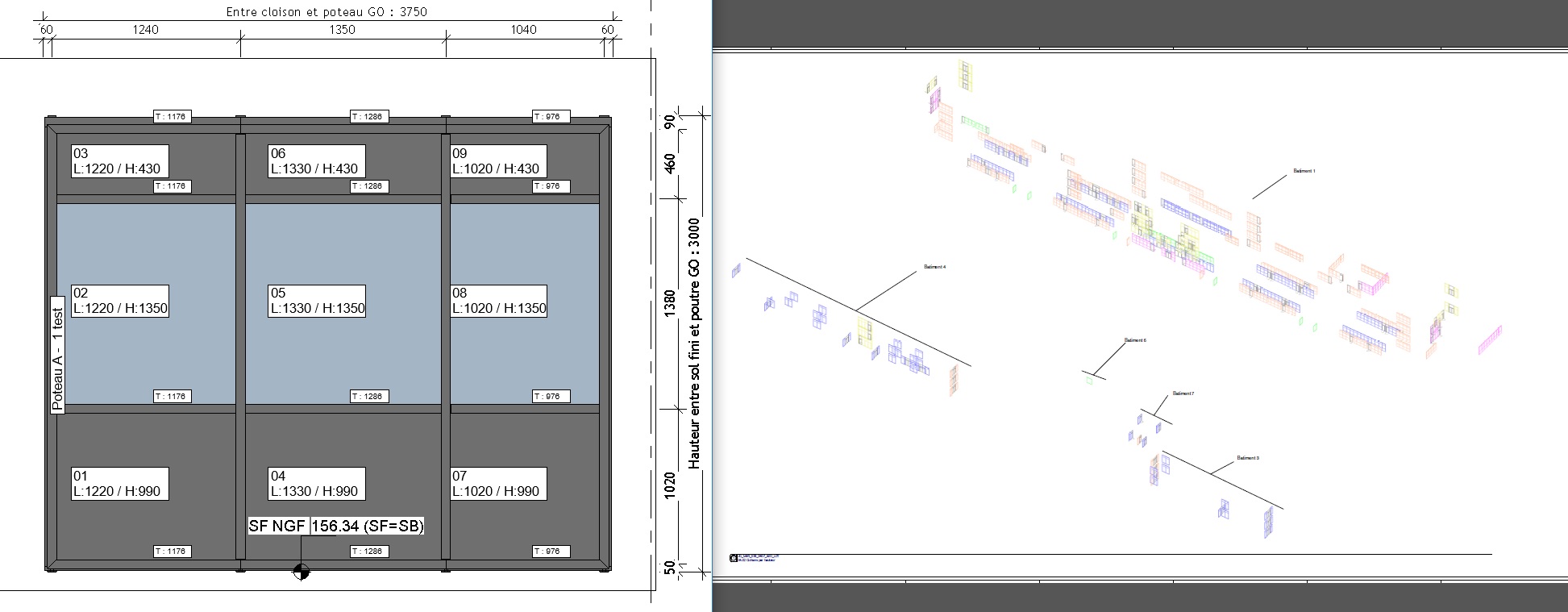Viewport: 1568px width, 612px height.
Task: Click the view title icon at sheet bottom-left
Action: [x=734, y=557]
